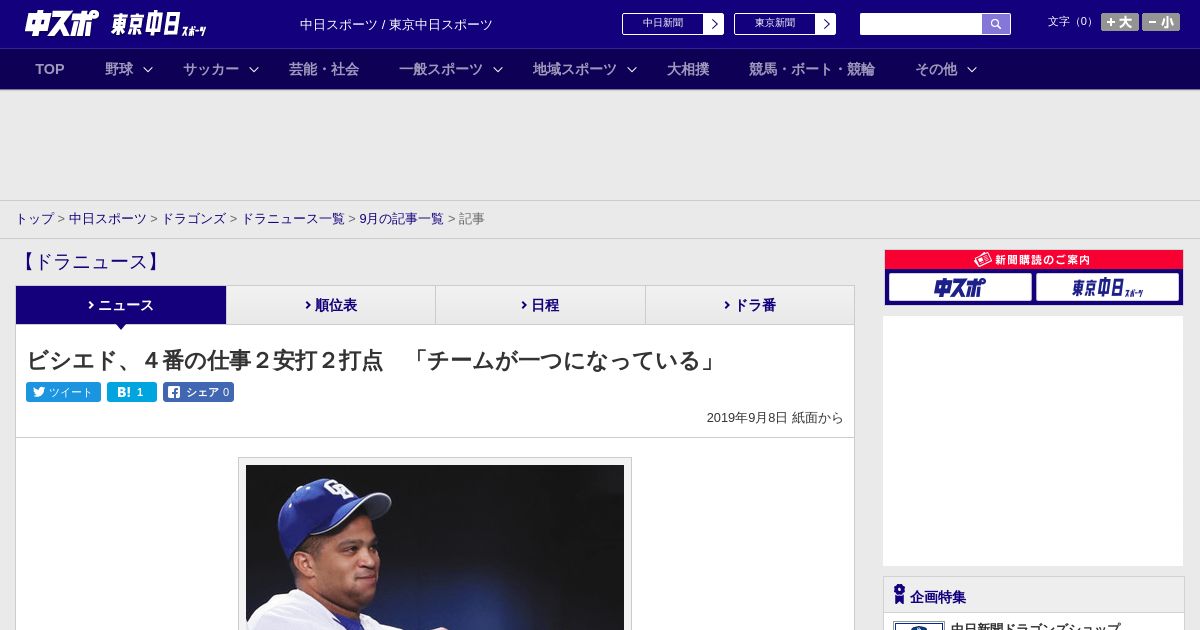Viewport: 1200px width, 630px height.
Task: Click 9月の記事一覧 breadcrumb link
Action: 402,219
